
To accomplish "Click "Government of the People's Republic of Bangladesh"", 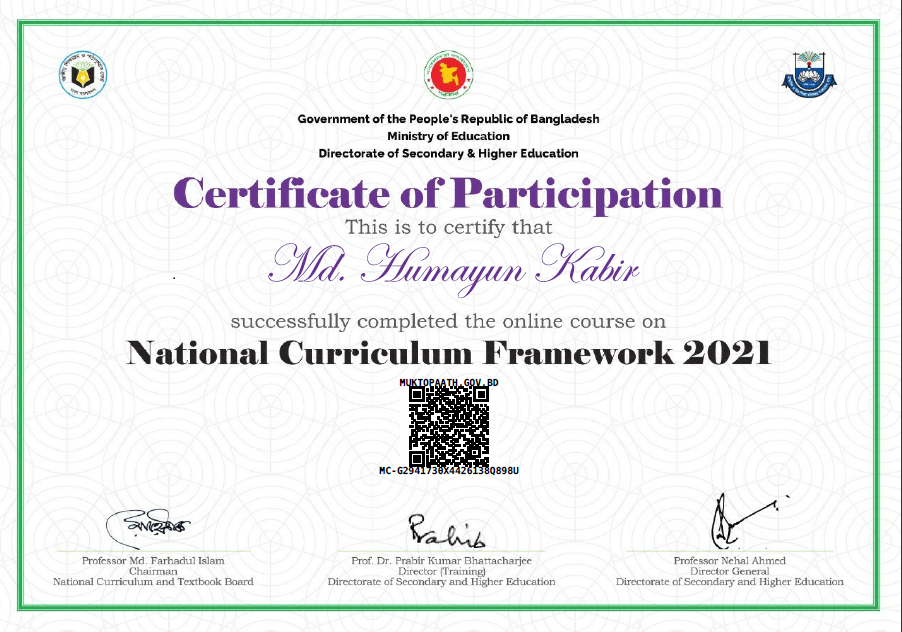I will click(x=448, y=119).
